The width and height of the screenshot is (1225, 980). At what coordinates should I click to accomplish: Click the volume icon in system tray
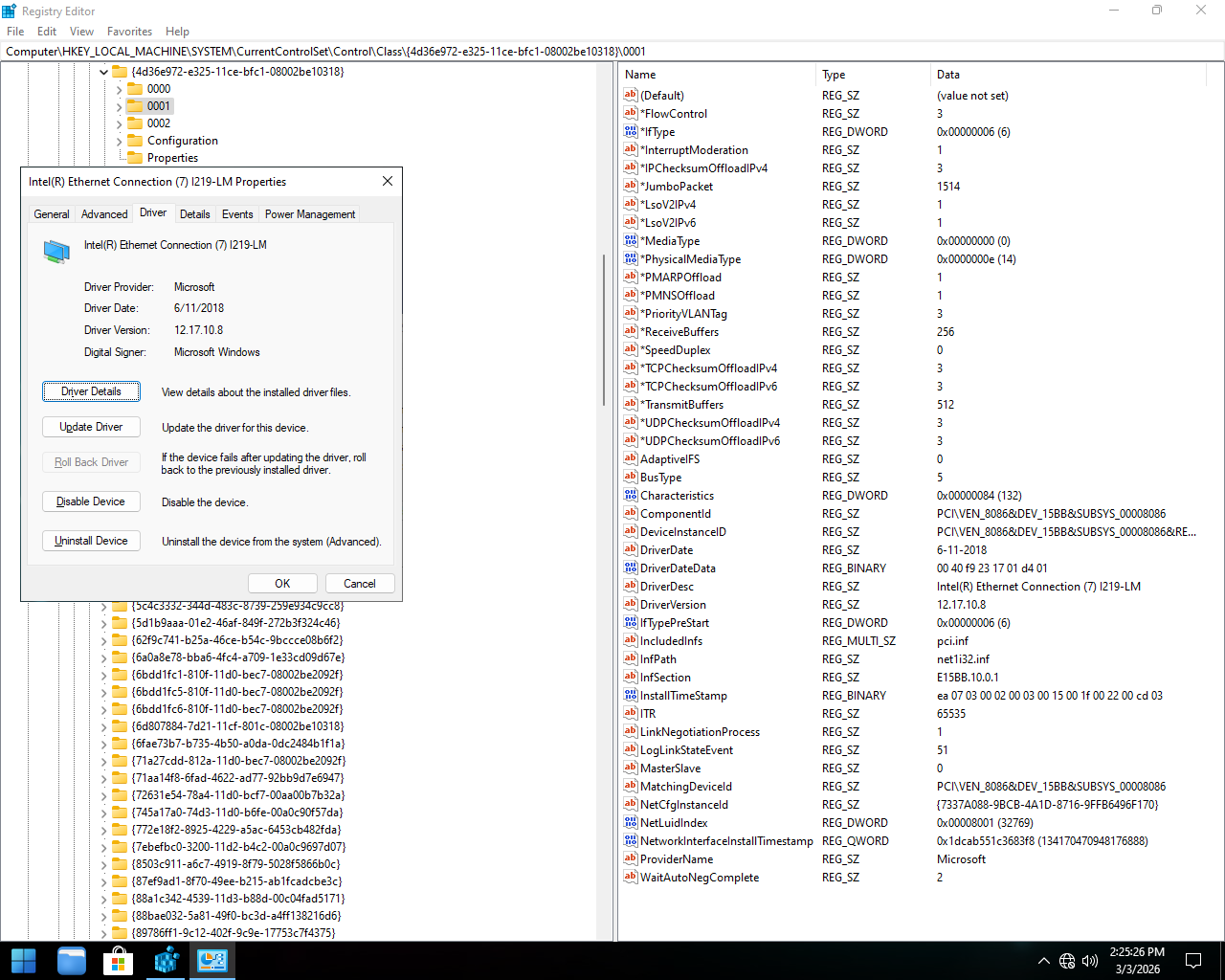click(1089, 961)
